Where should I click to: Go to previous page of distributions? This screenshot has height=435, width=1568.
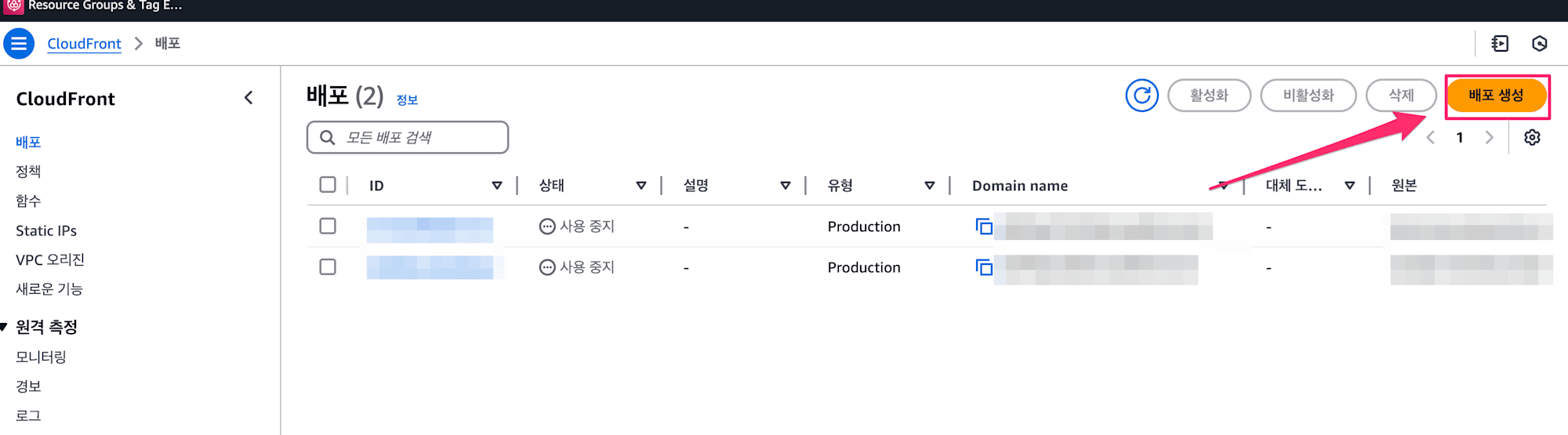point(1431,138)
